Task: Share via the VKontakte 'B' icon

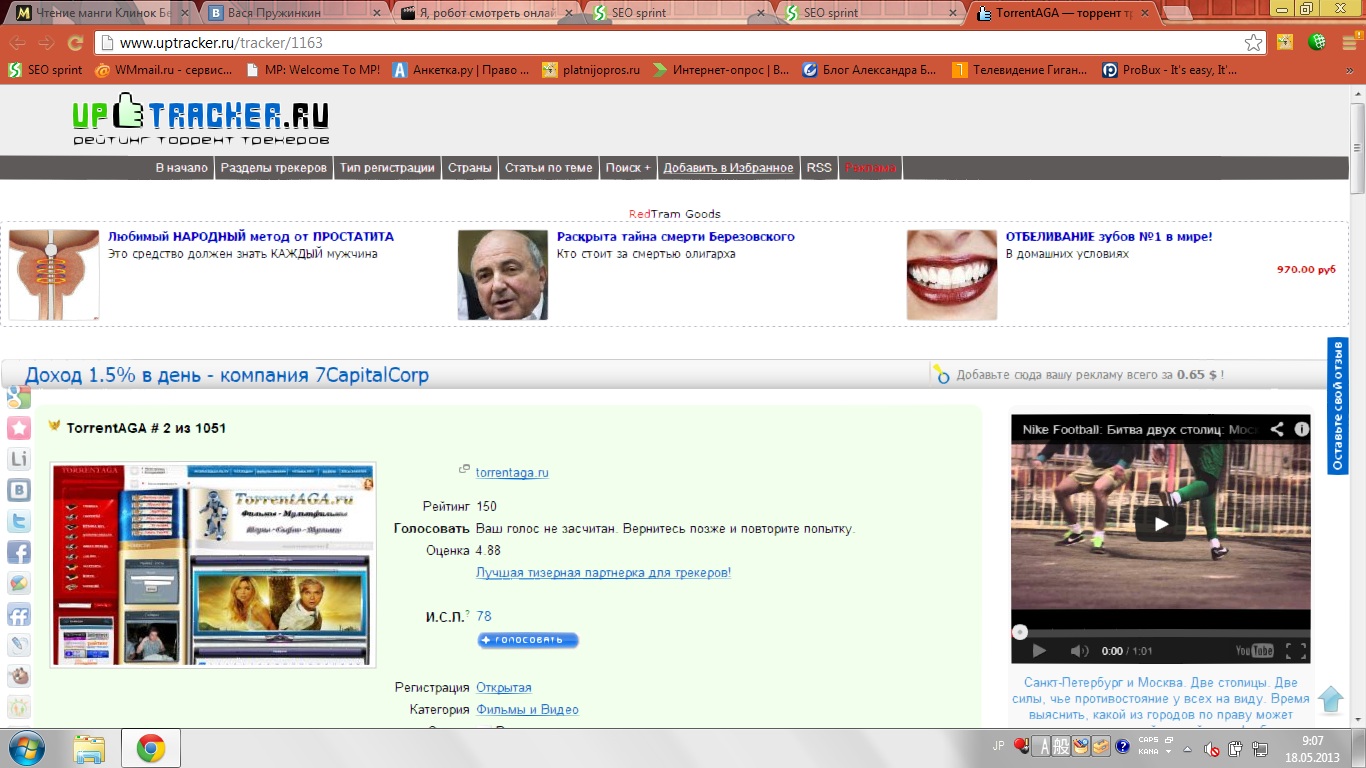Action: 19,490
